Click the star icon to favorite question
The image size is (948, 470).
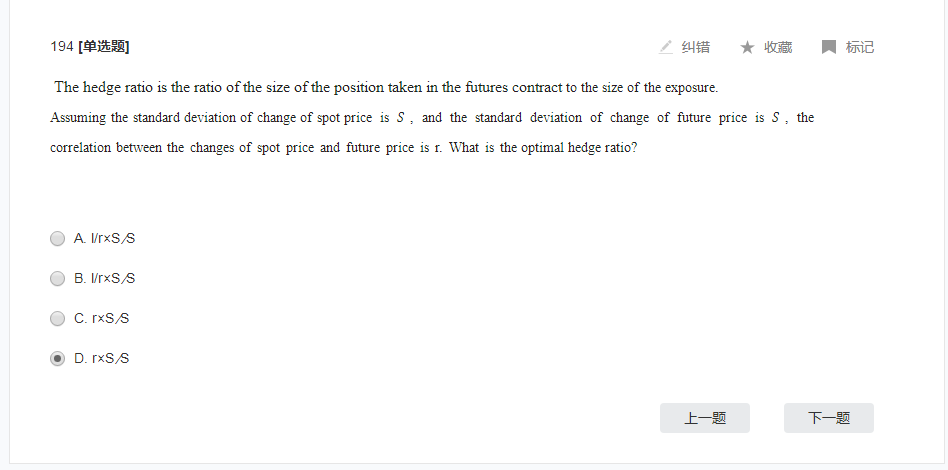pos(747,47)
